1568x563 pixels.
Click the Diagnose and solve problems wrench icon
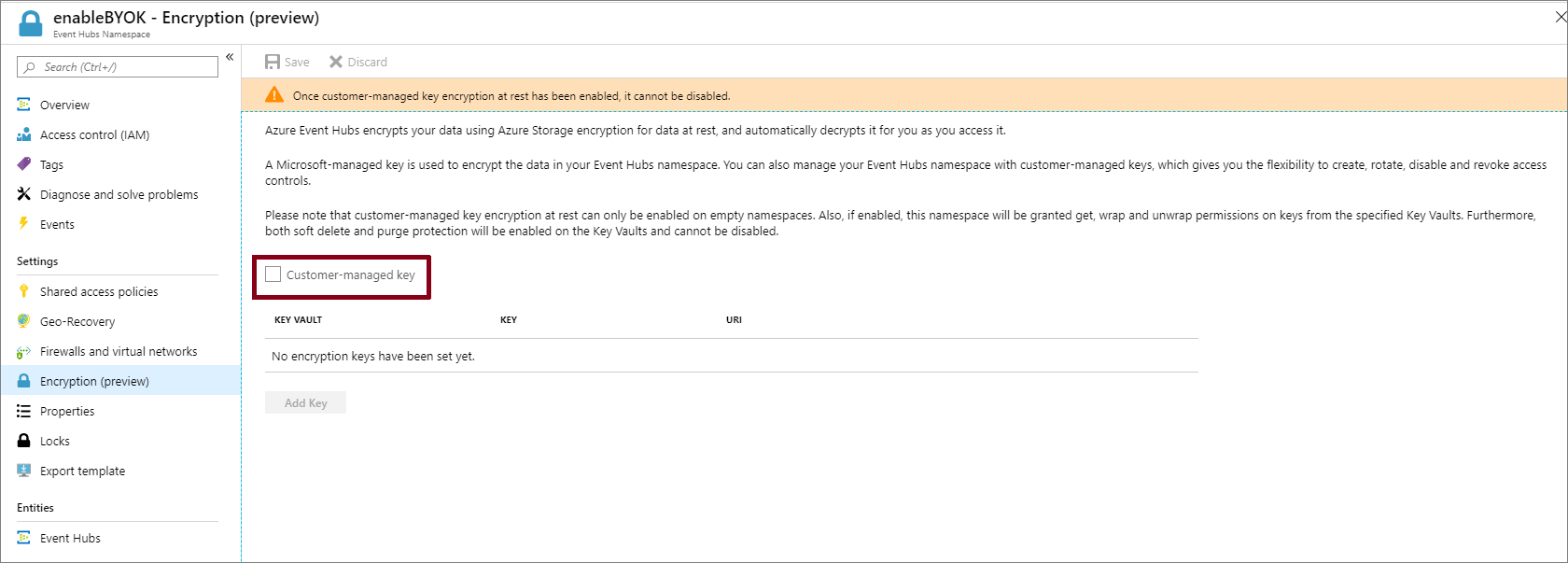point(23,194)
